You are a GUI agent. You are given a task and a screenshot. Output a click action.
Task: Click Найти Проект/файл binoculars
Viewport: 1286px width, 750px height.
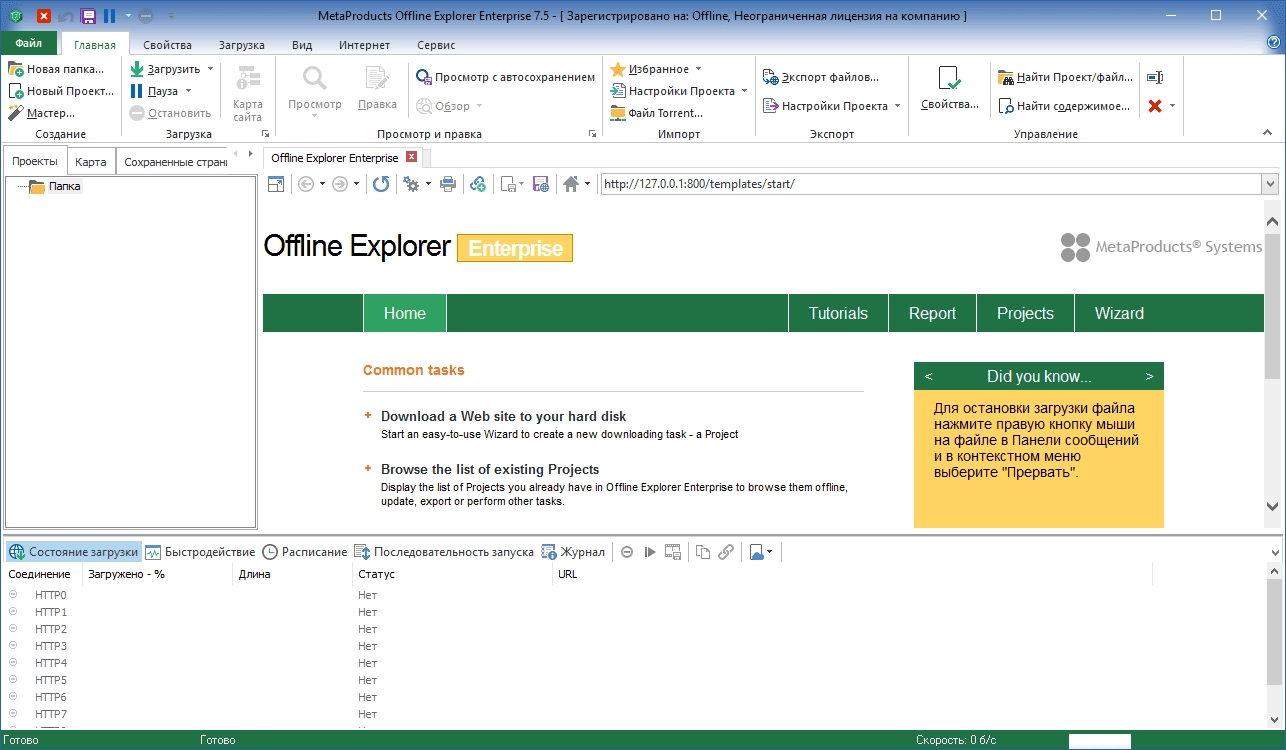point(1065,77)
